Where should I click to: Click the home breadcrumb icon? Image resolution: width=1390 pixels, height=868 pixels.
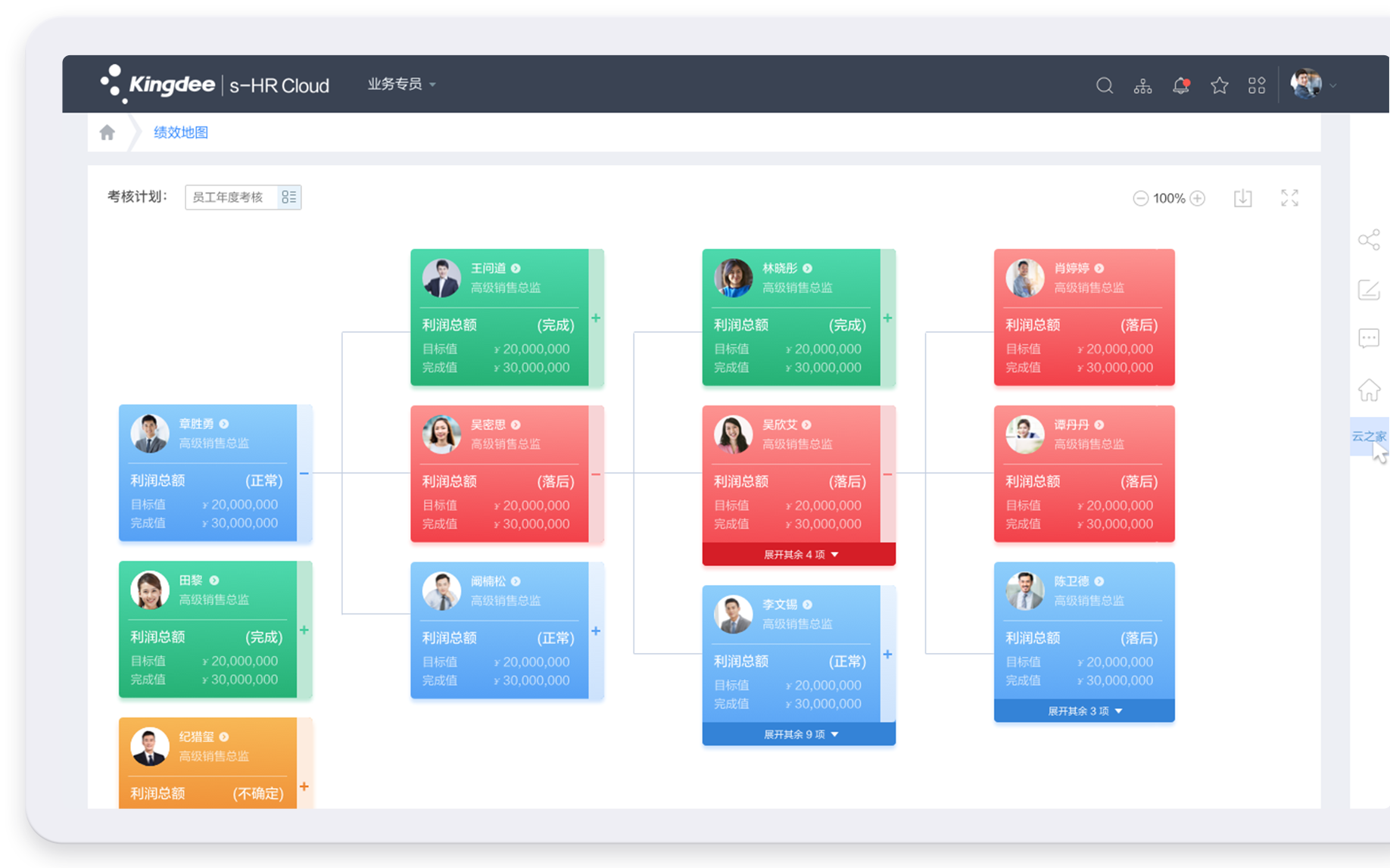click(x=108, y=133)
